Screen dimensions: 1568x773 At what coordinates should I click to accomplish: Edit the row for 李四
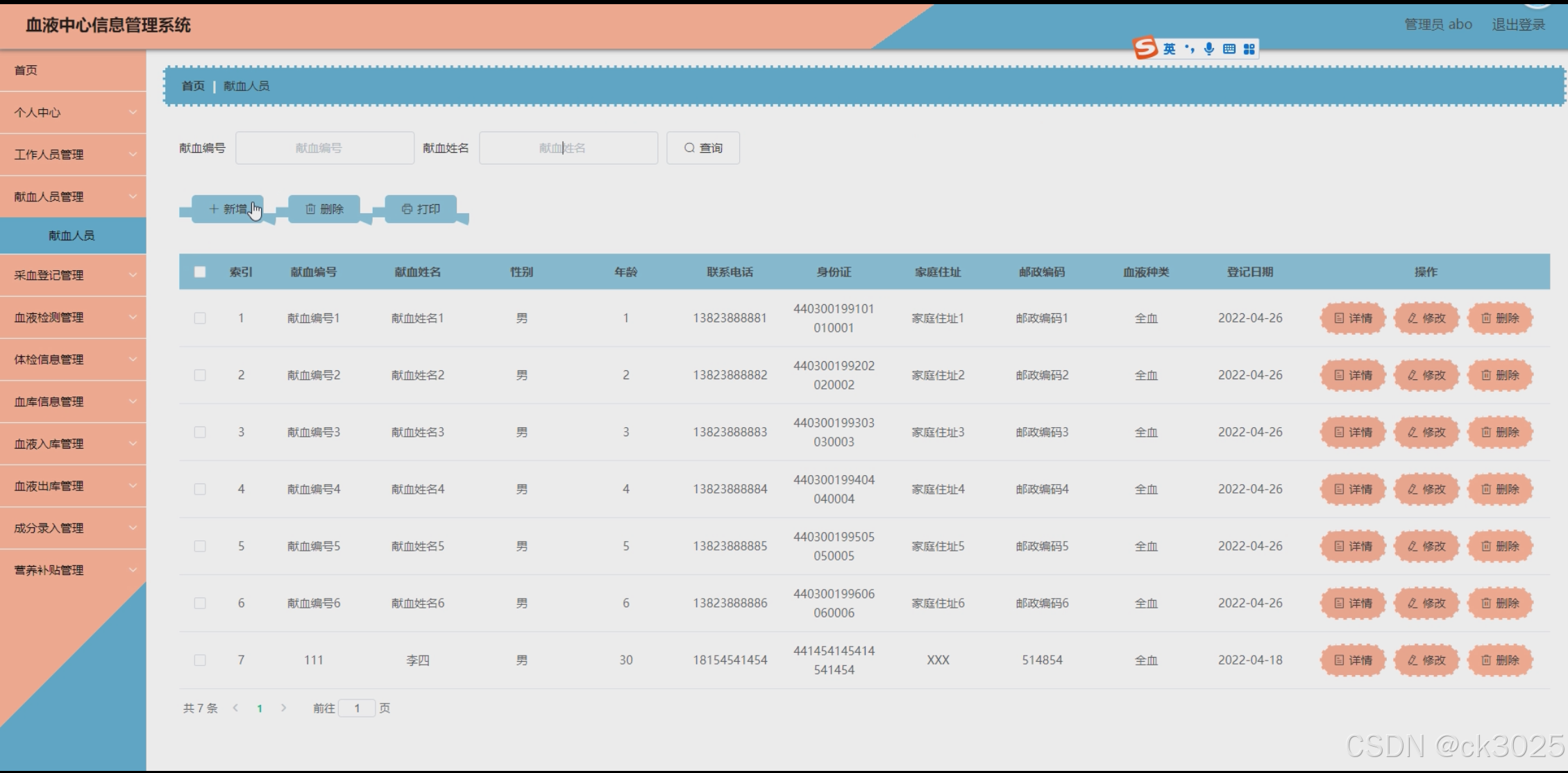tap(1426, 660)
